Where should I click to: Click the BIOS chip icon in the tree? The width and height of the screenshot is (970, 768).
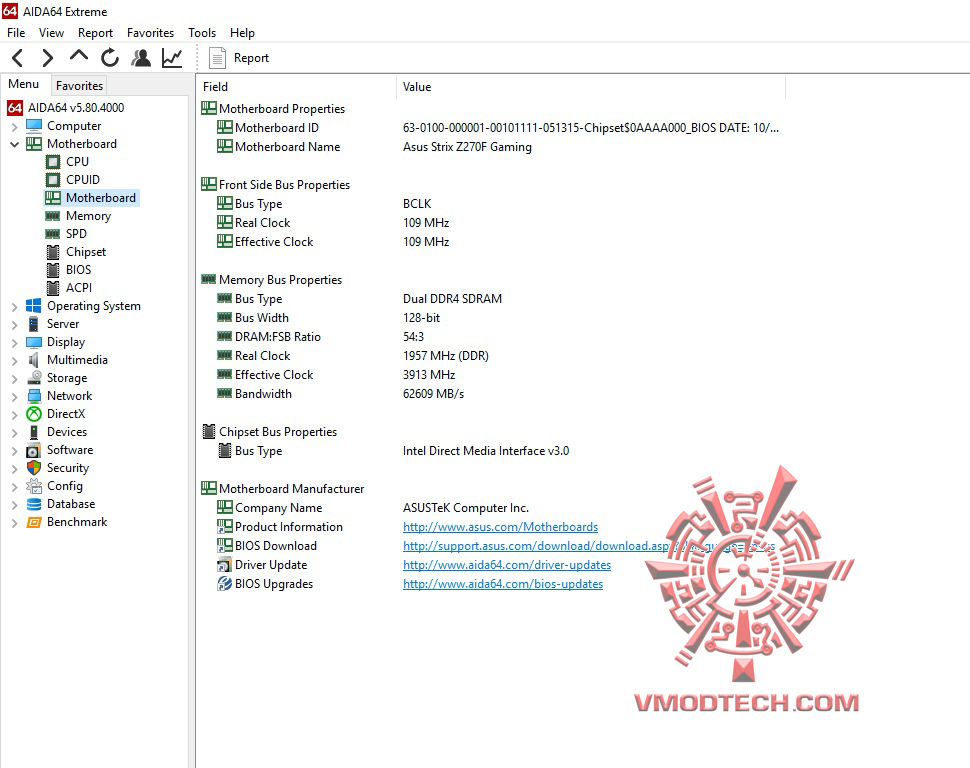[53, 270]
